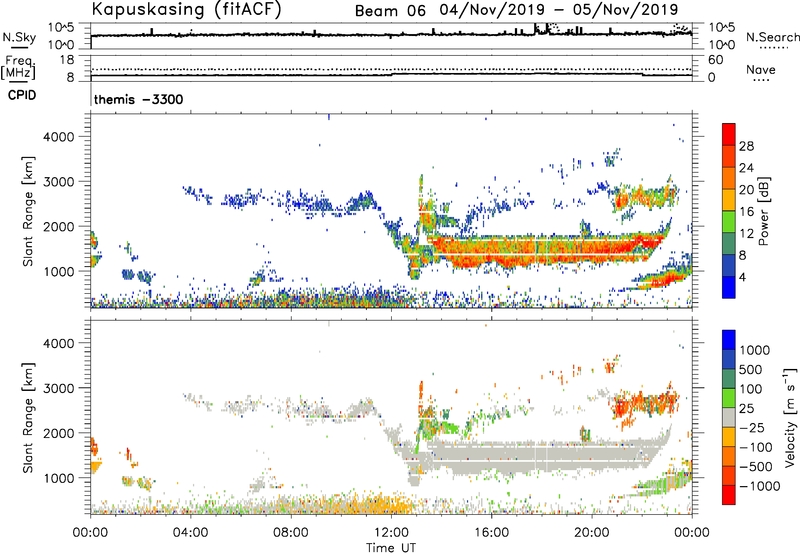Click the 24 label on Power colorbar
This screenshot has height=554, width=800.
point(746,168)
